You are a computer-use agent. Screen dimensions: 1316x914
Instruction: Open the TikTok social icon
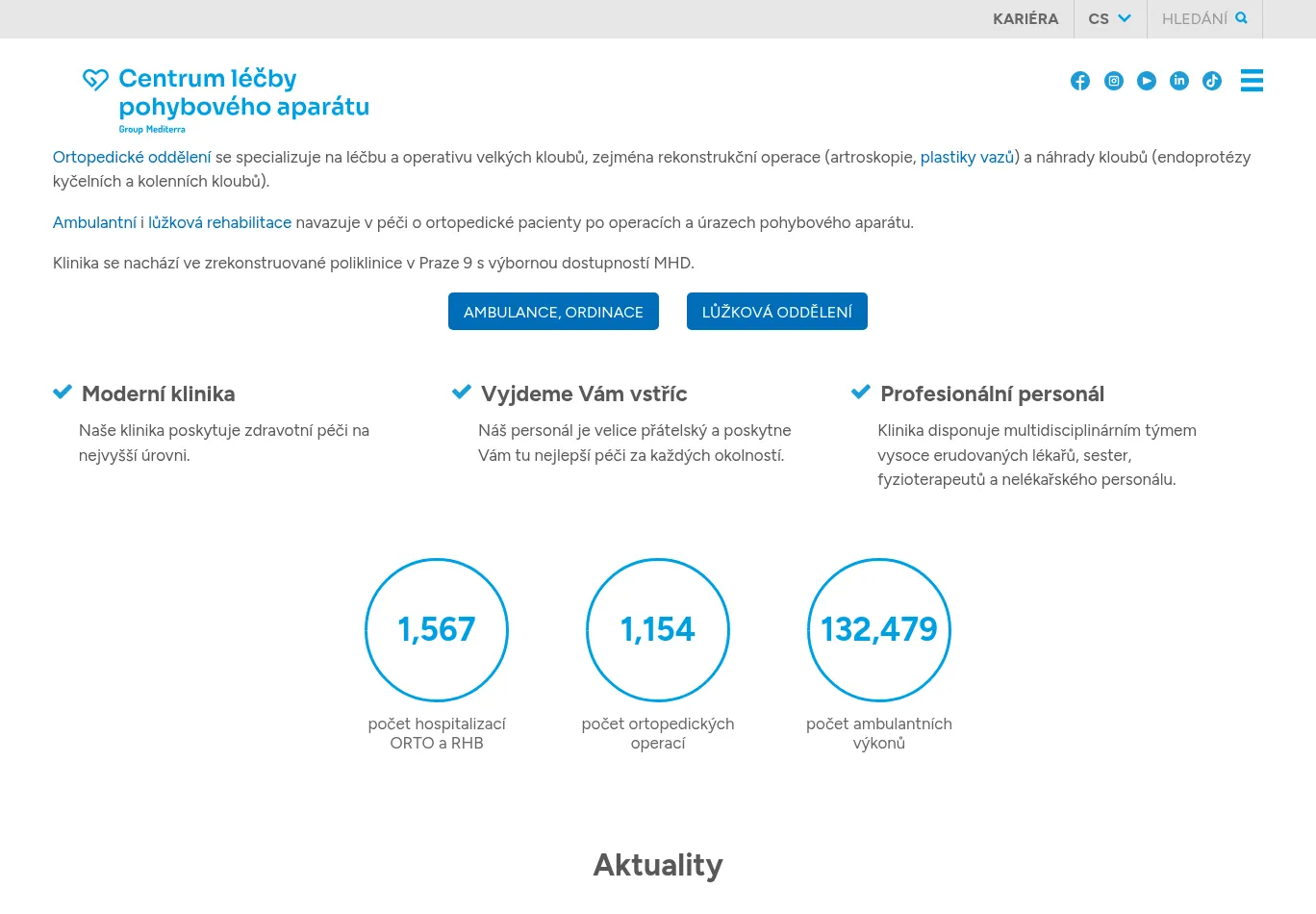(x=1212, y=81)
